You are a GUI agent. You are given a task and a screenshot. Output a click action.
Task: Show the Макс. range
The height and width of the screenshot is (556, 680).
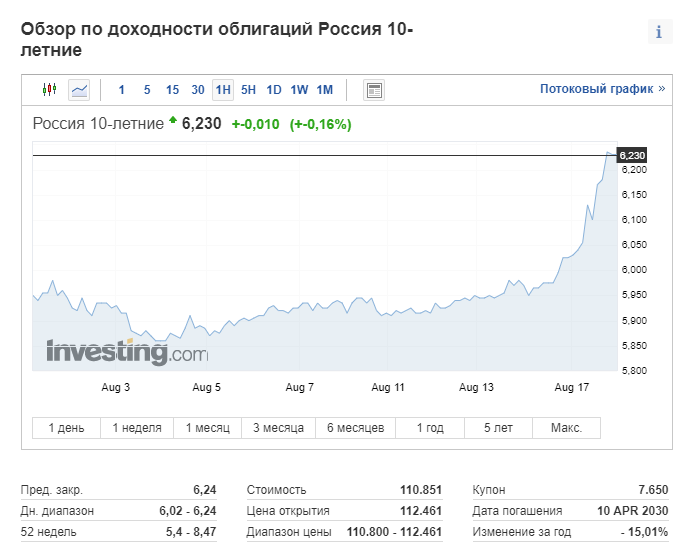coord(566,428)
